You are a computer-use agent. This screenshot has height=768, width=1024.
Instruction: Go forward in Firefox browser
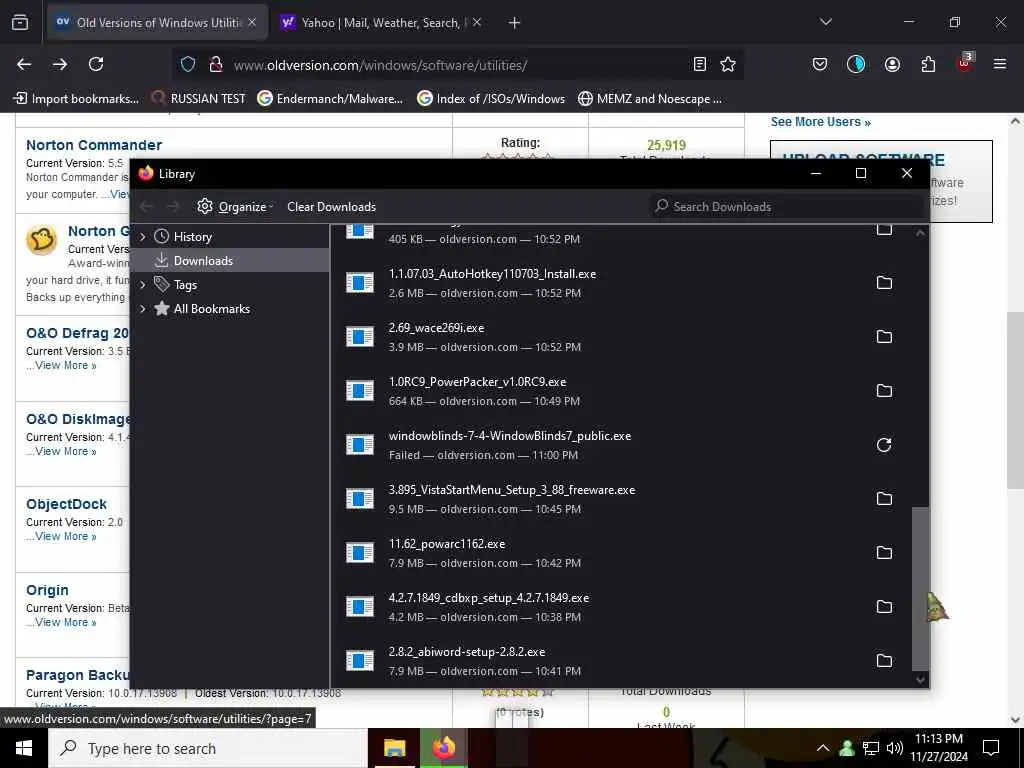coord(60,64)
